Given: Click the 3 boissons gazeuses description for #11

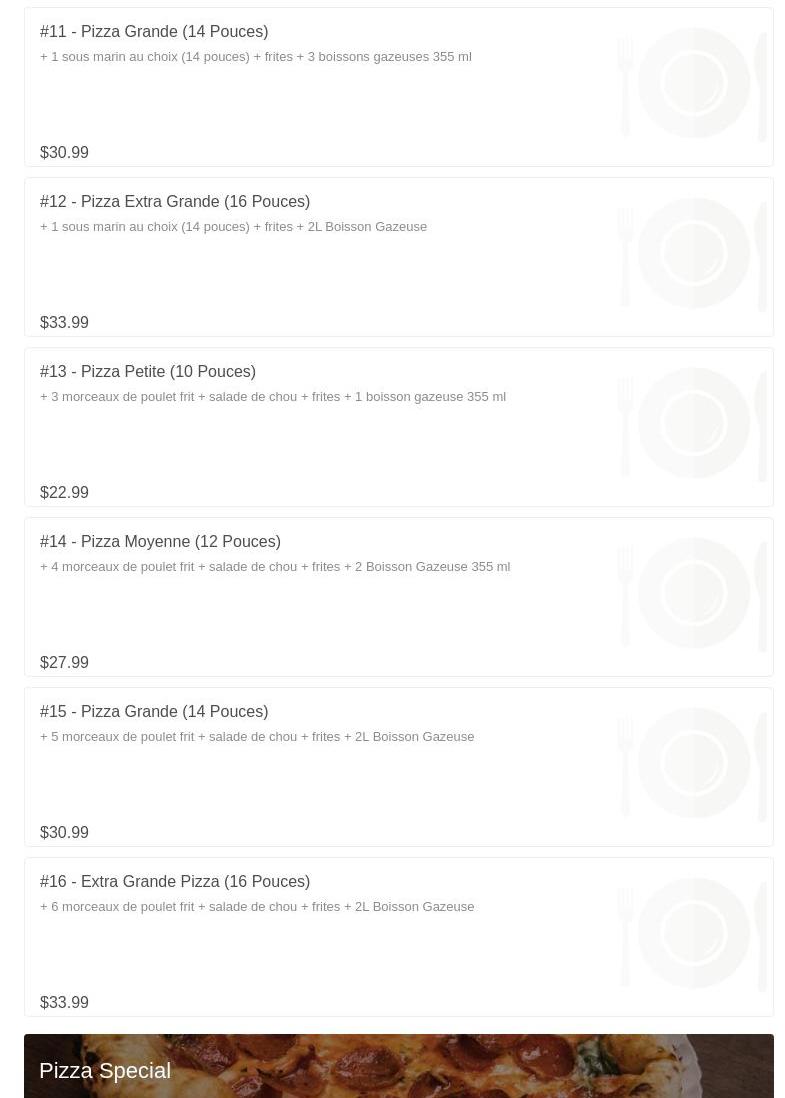Looking at the screenshot, I should [x=256, y=57].
